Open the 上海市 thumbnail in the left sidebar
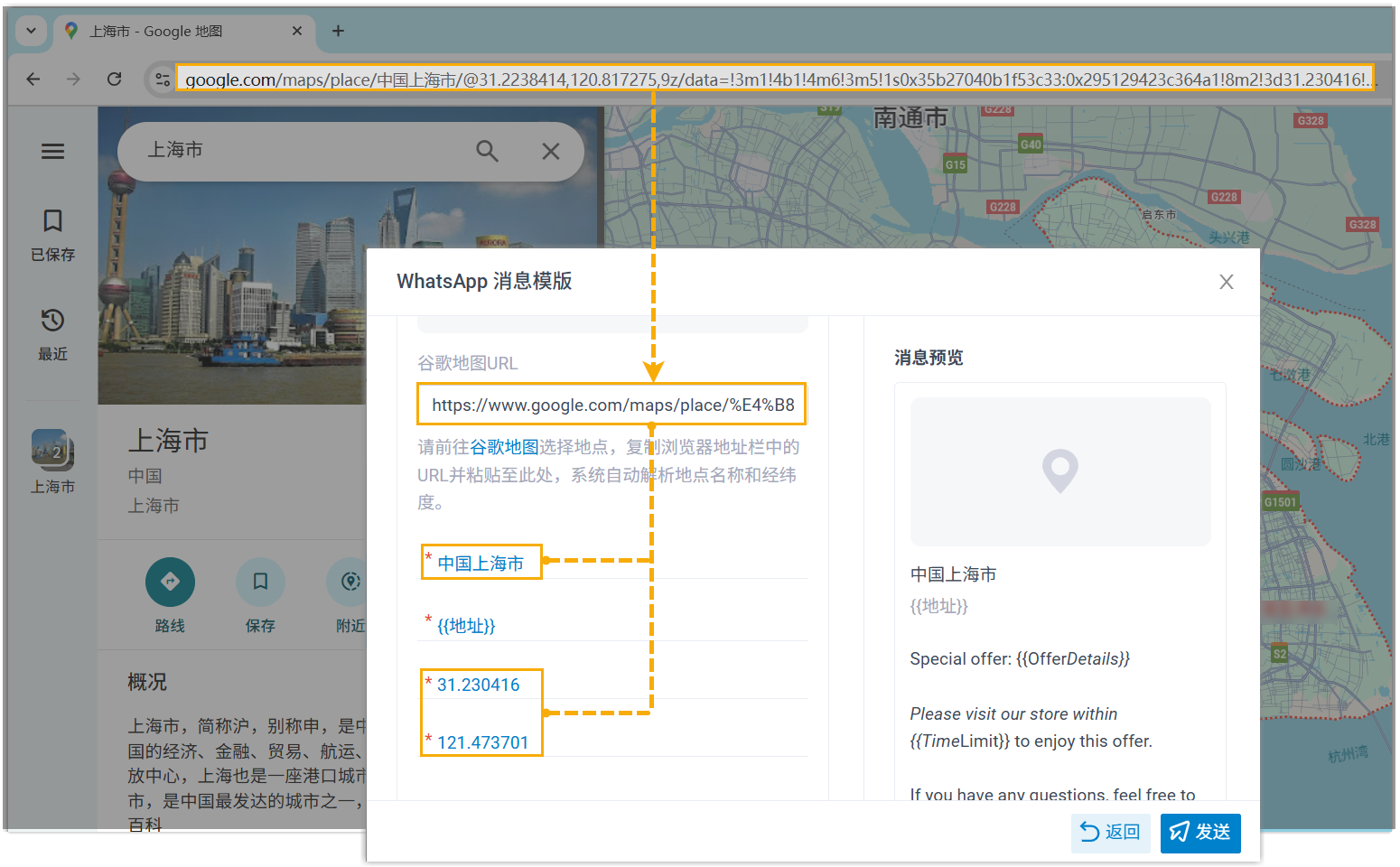Screen dimensions: 1400x867 point(52,449)
